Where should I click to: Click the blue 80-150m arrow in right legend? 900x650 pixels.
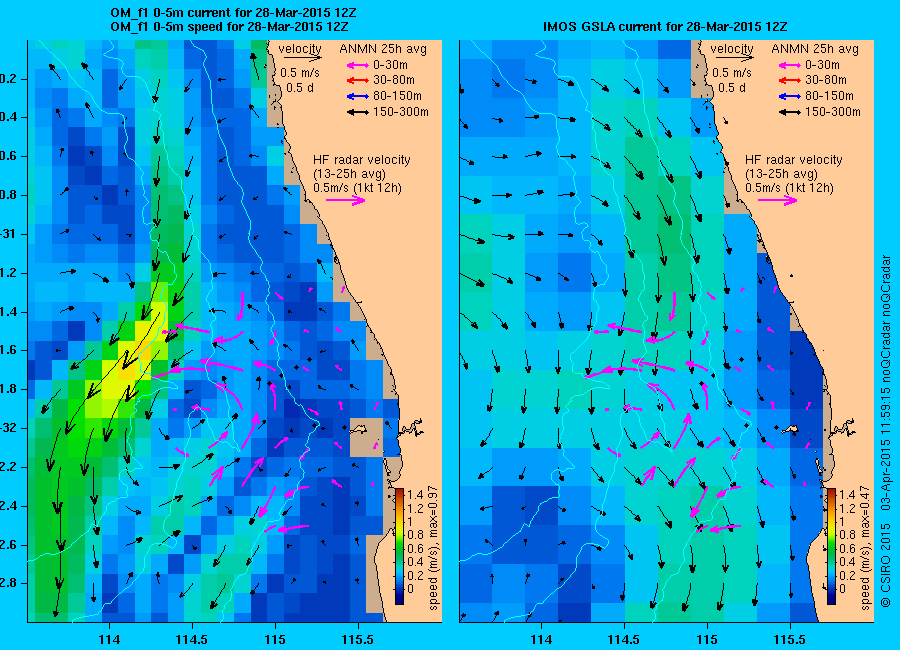790,96
